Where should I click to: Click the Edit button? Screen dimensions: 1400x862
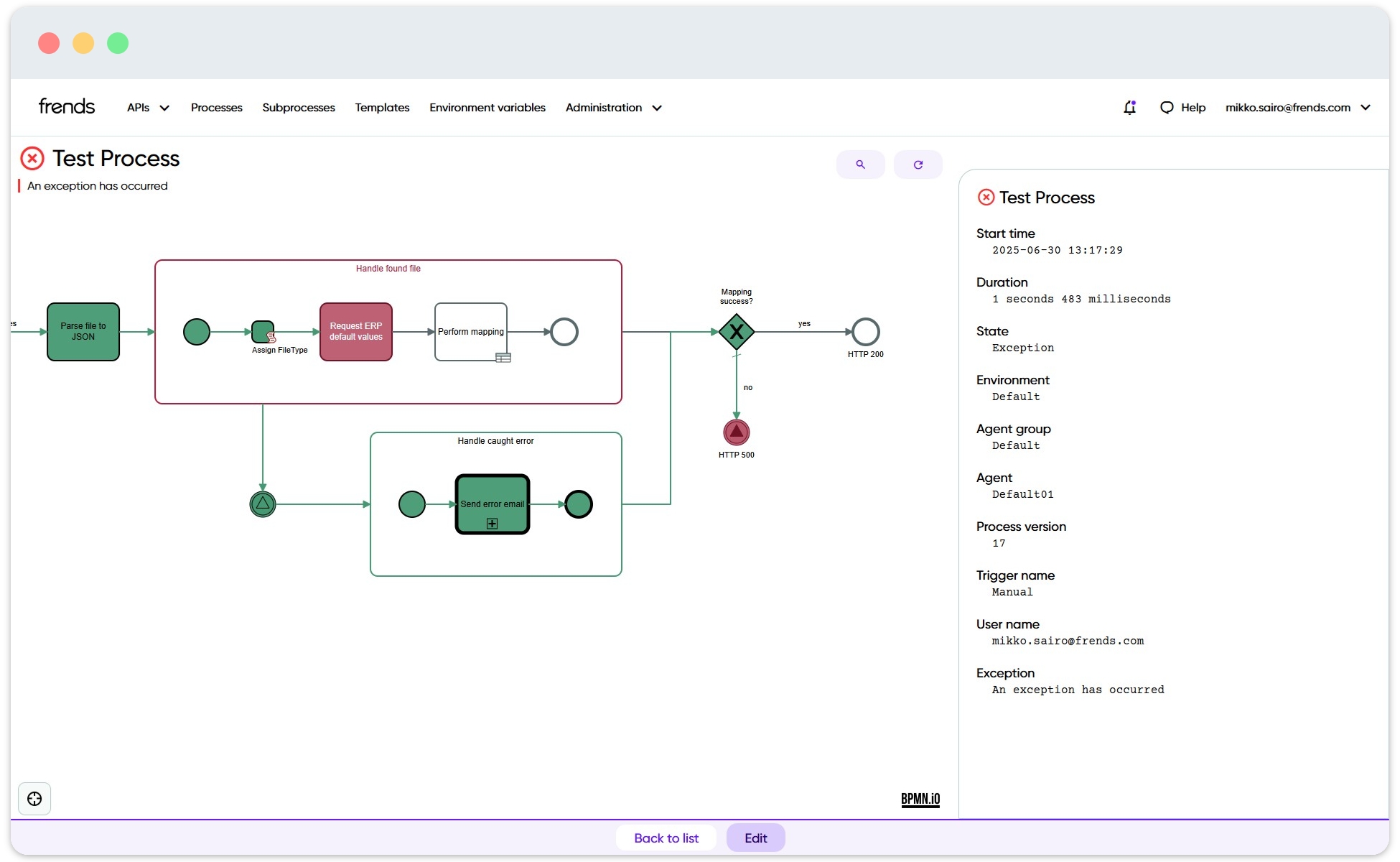pyautogui.click(x=755, y=838)
